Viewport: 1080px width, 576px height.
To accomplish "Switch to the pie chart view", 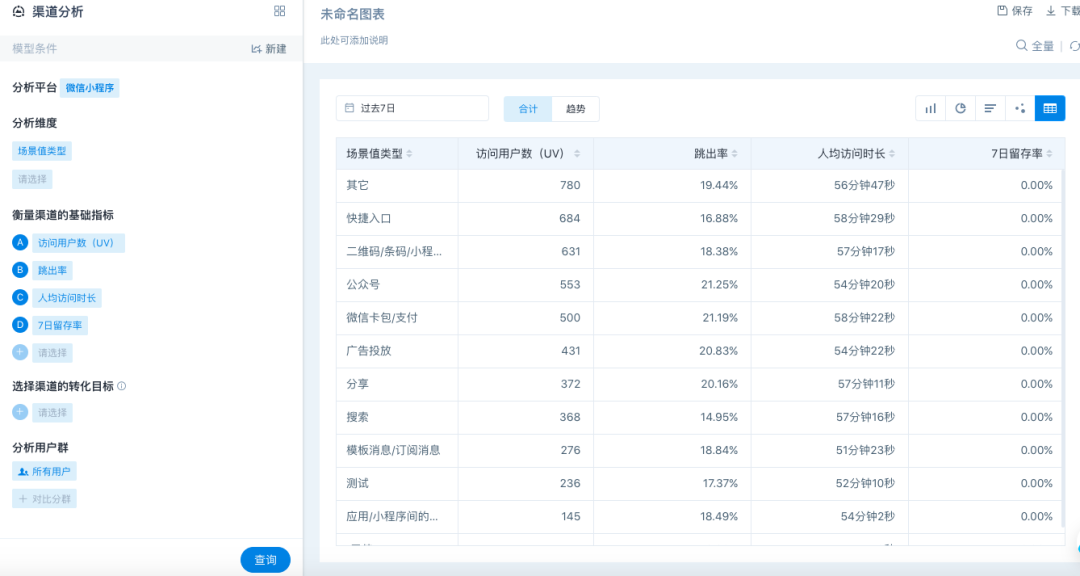I will click(960, 108).
